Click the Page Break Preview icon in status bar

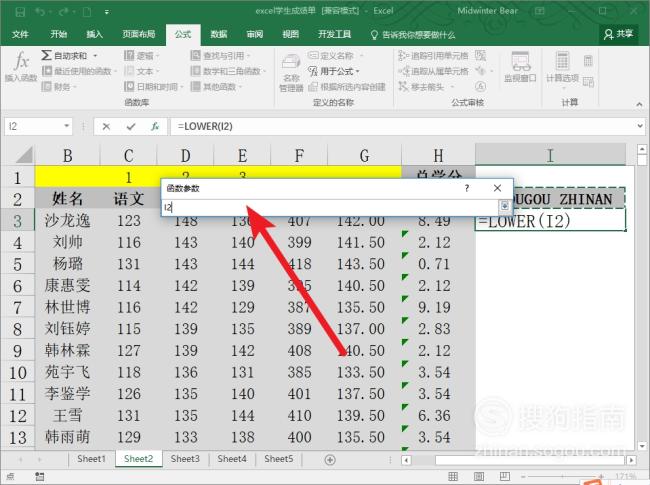tap(504, 476)
